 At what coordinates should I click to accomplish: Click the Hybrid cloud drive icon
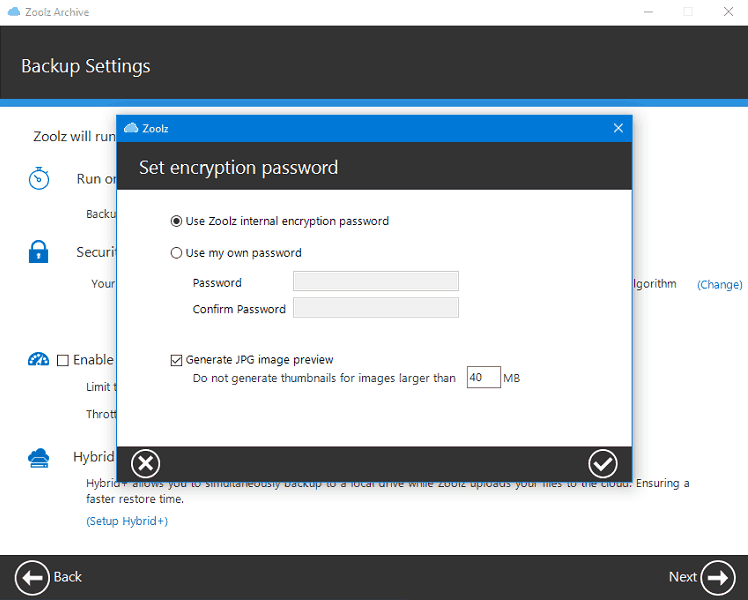pyautogui.click(x=38, y=458)
